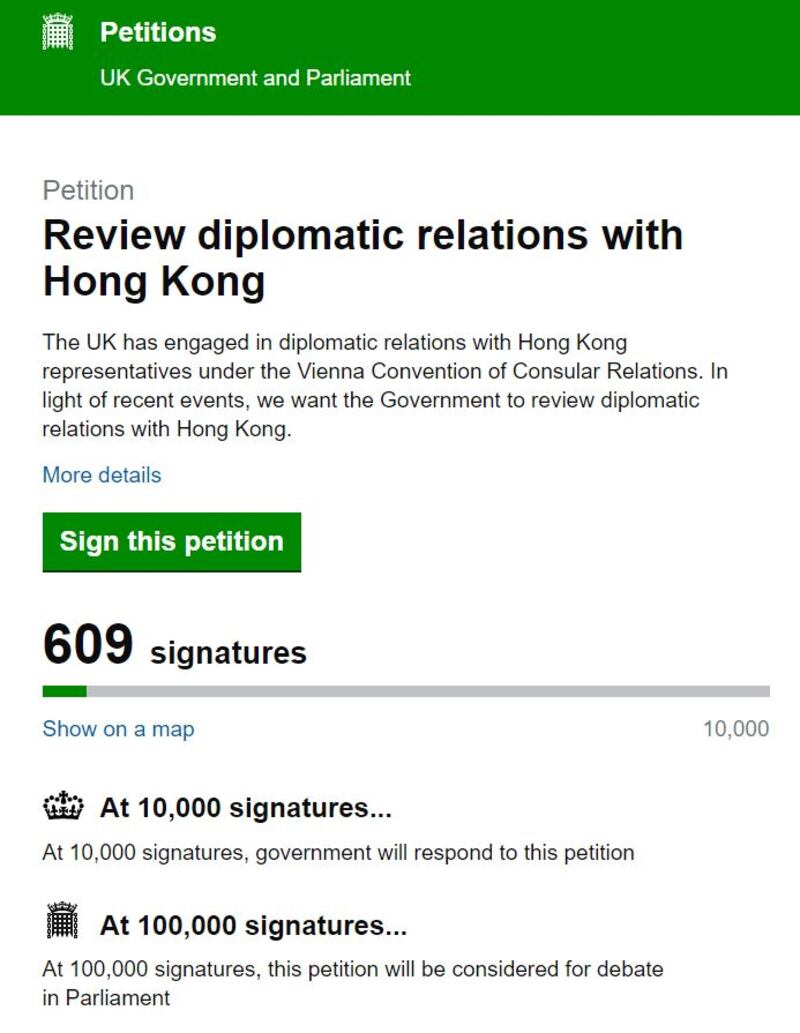Click the UK Government and Parliament subtitle
800x1033 pixels.
pos(255,77)
